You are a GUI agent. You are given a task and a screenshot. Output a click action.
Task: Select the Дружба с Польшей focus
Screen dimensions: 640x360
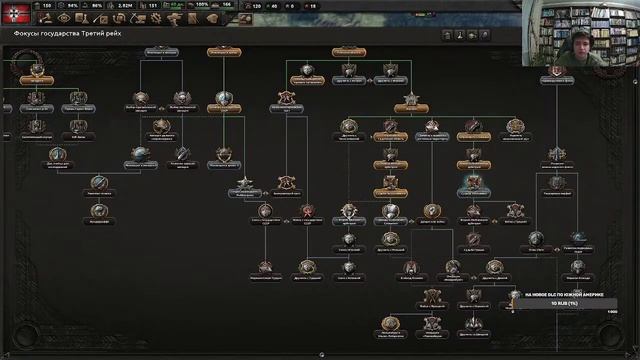(x=390, y=244)
